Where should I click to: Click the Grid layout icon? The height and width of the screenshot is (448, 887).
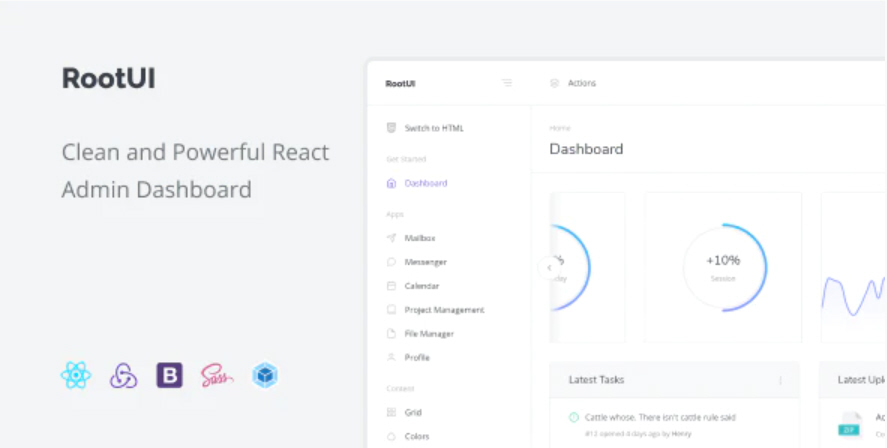[x=391, y=412]
